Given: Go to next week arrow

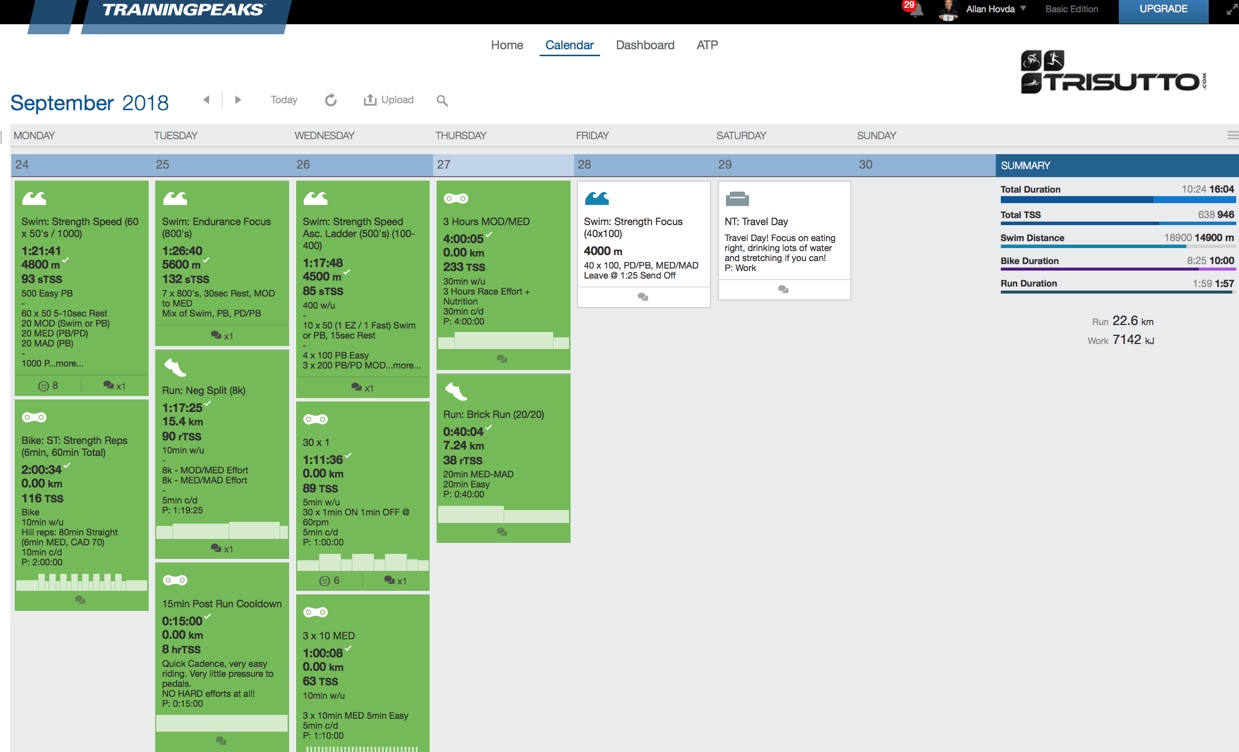Looking at the screenshot, I should pyautogui.click(x=238, y=100).
